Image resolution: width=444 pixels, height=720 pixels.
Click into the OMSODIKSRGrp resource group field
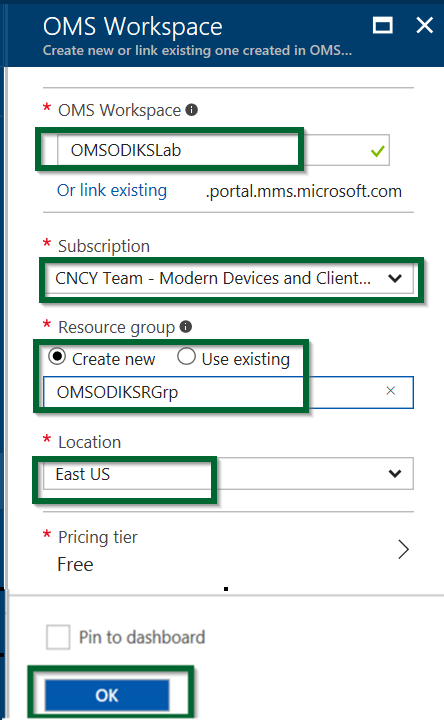(228, 392)
